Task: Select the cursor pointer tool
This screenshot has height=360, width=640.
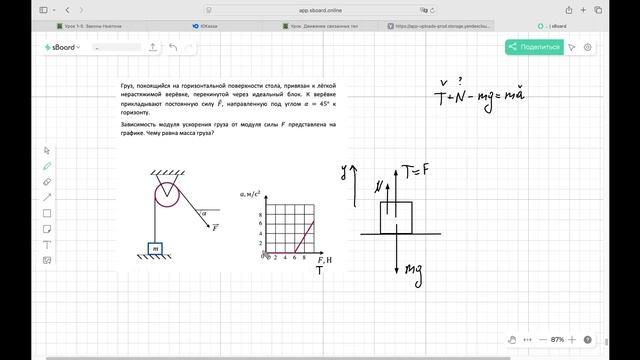Action: point(47,151)
